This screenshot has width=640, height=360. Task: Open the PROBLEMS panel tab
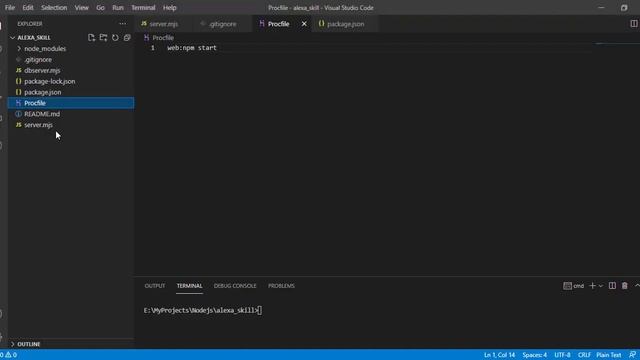[281, 286]
